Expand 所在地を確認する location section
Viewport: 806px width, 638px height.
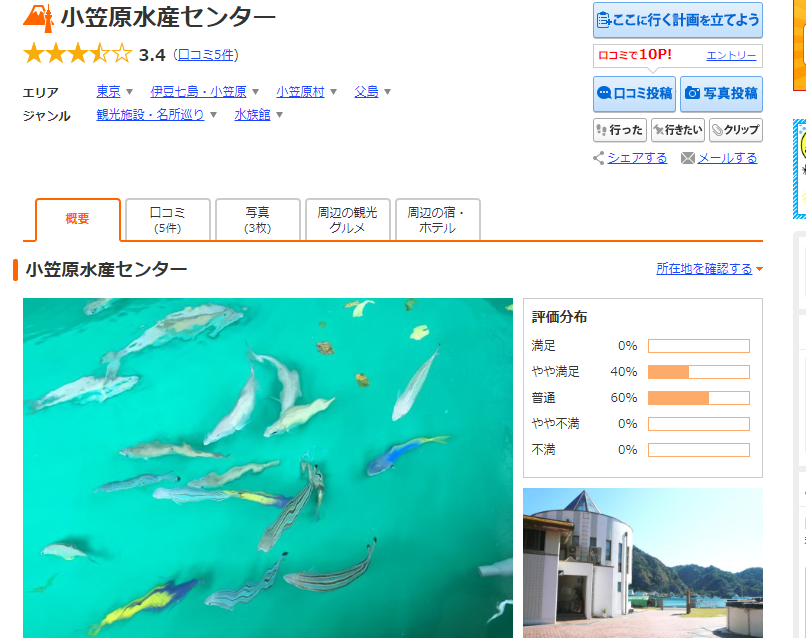click(709, 269)
